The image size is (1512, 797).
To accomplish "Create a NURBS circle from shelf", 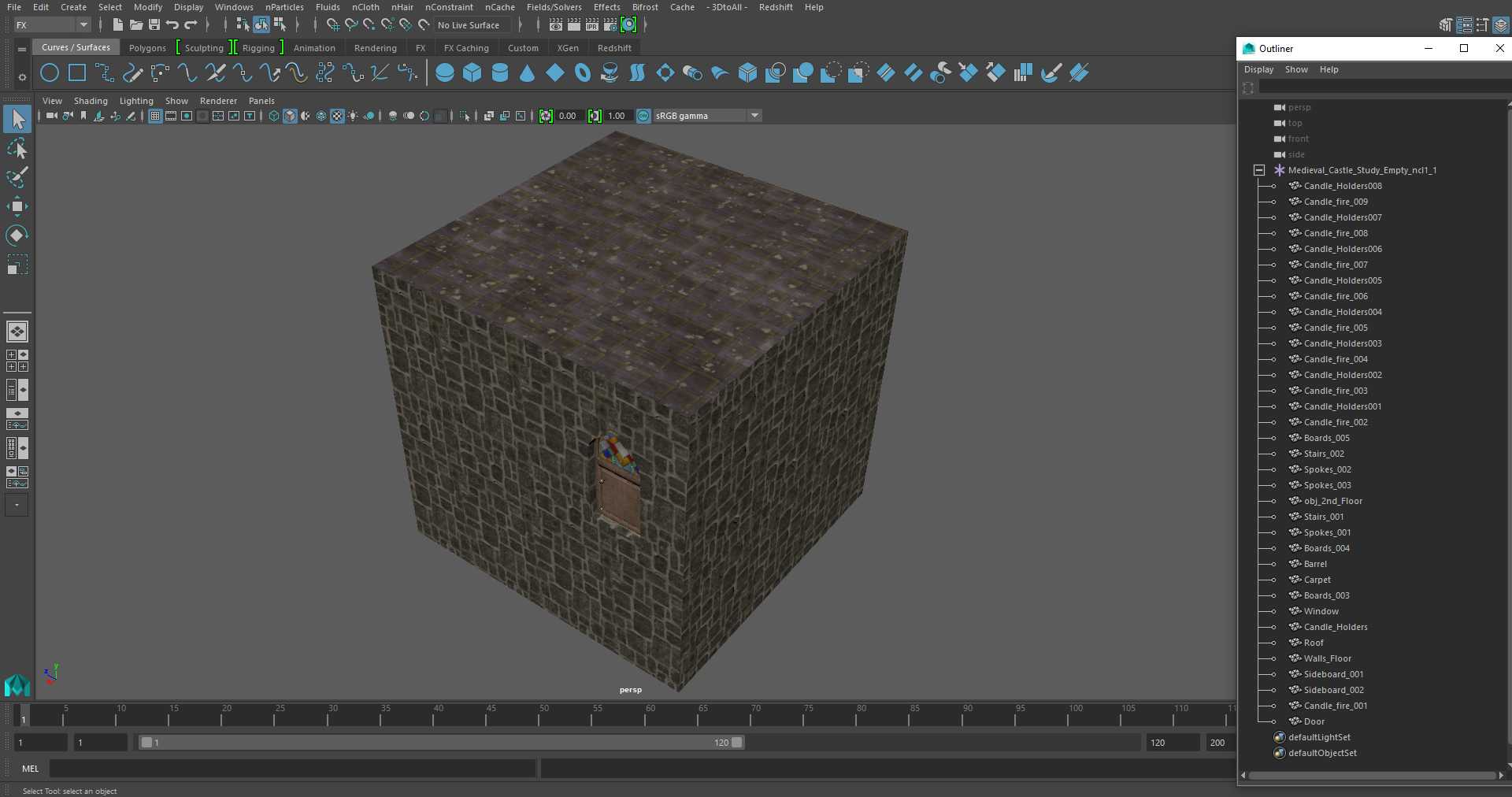I will (x=50, y=73).
